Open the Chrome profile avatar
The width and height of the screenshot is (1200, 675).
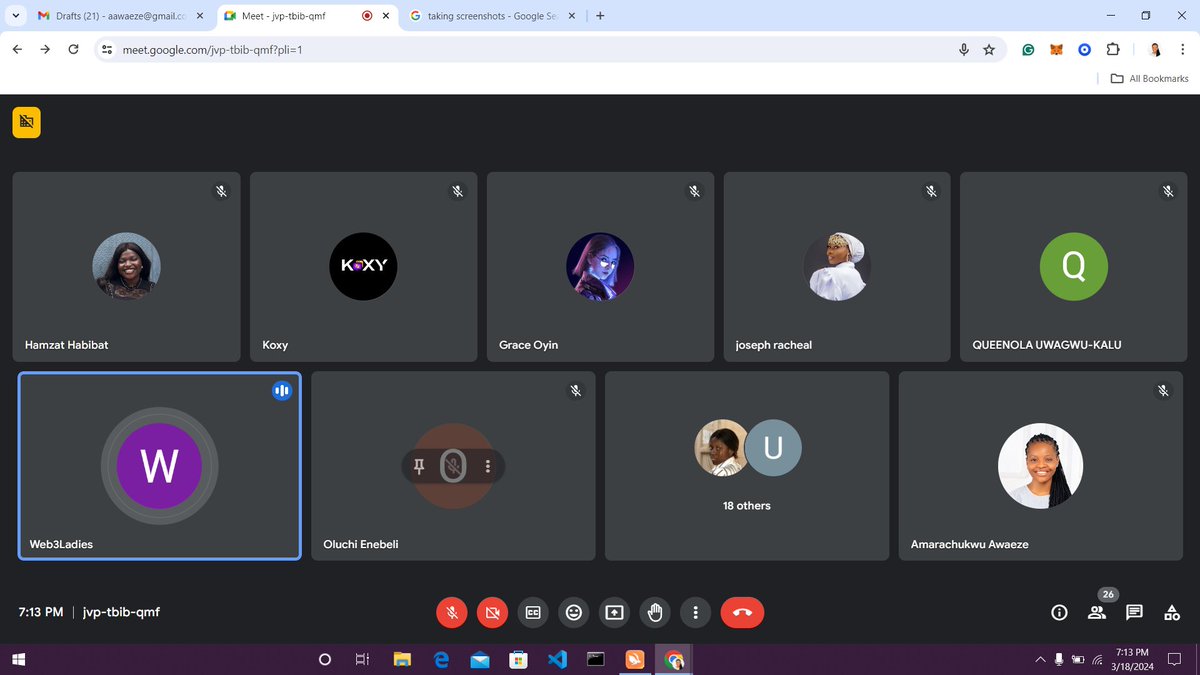pos(1155,49)
